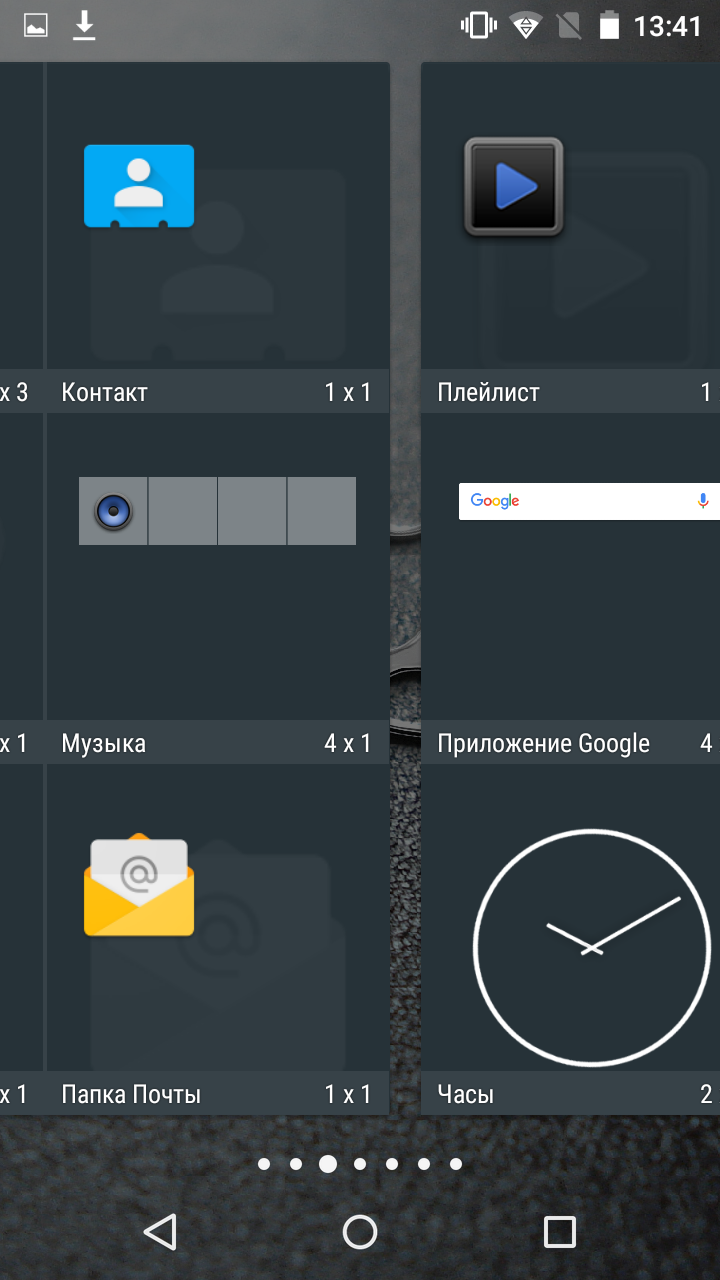Go to the last page indicator dot

click(x=456, y=1164)
